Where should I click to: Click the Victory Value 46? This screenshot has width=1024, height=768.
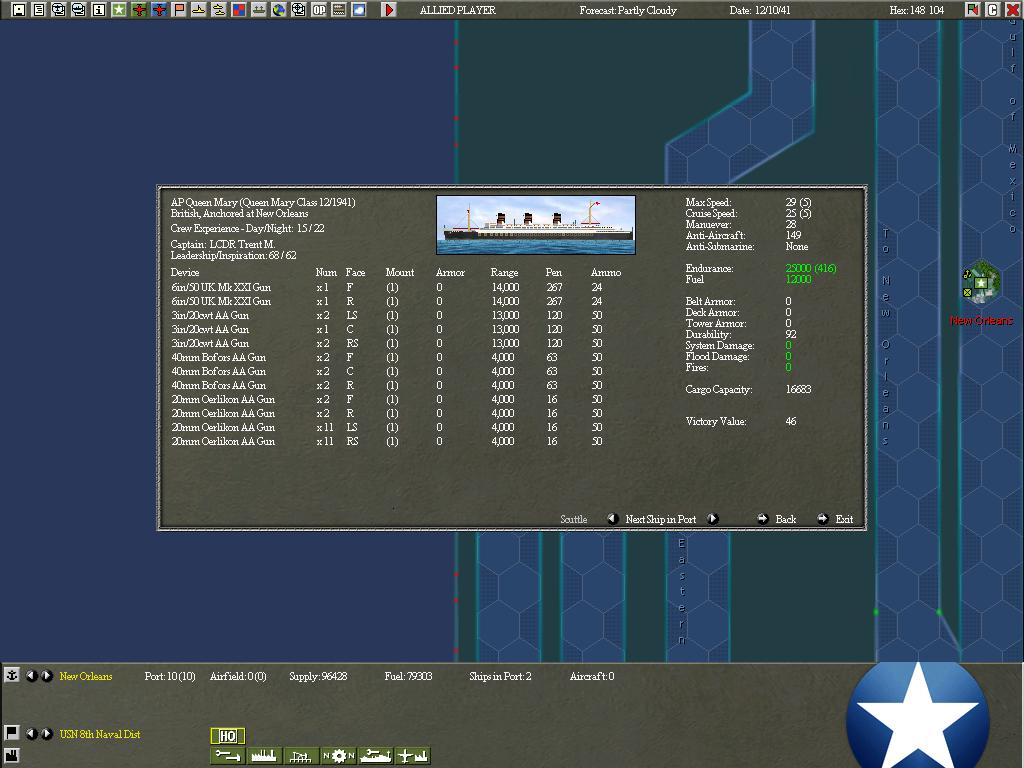coord(791,421)
